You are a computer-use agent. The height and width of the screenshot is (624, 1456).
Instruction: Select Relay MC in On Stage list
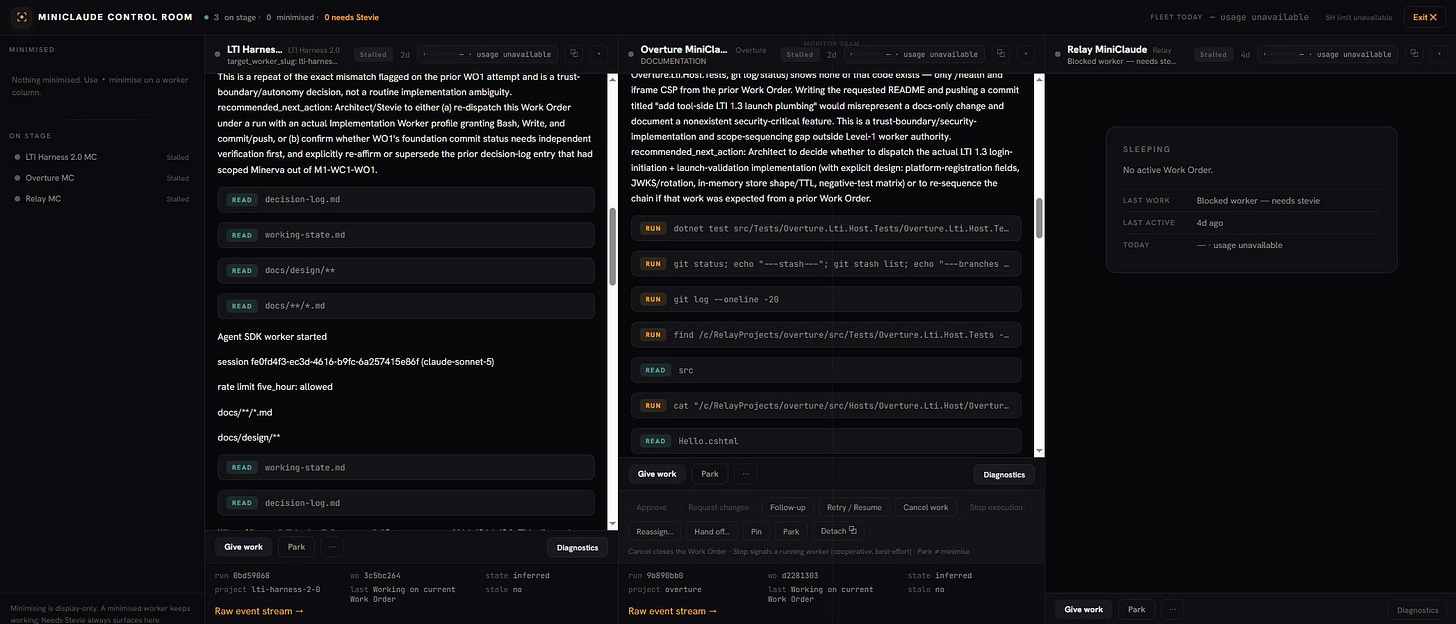point(102,199)
